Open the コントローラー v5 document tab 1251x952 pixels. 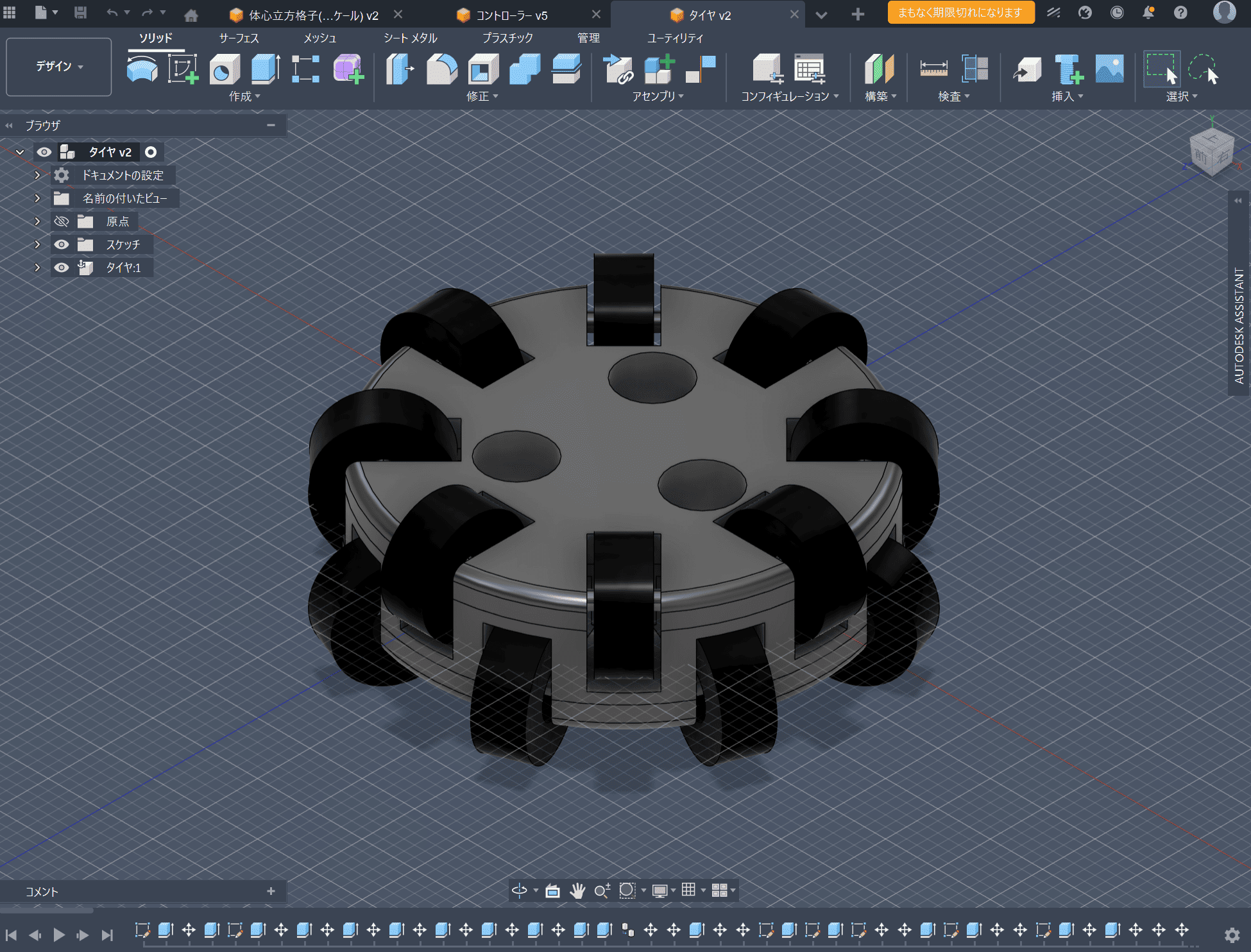(x=511, y=15)
